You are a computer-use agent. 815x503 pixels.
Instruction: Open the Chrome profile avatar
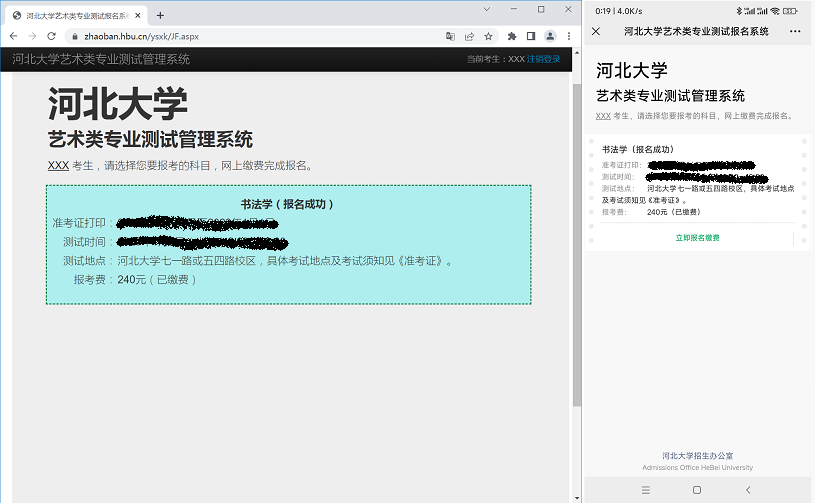(x=550, y=36)
